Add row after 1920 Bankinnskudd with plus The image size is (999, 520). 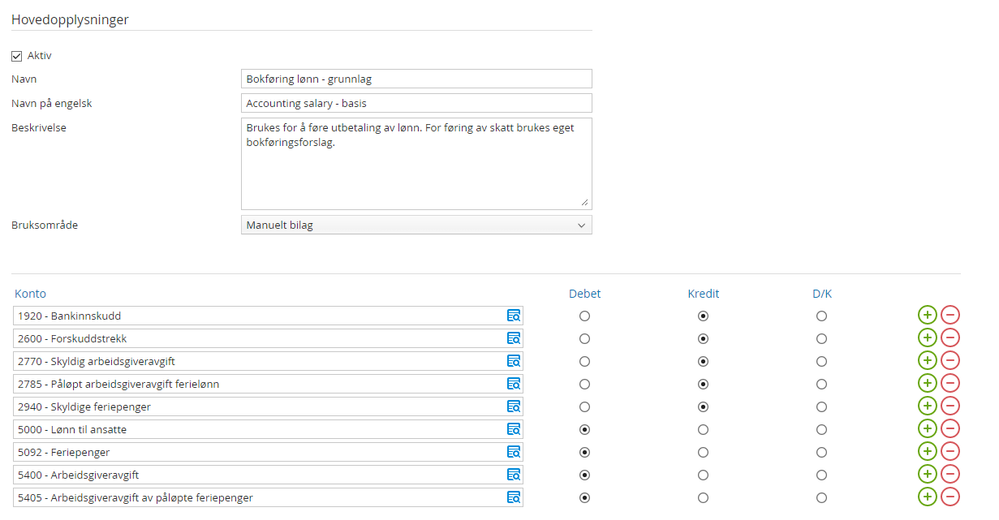[927, 316]
